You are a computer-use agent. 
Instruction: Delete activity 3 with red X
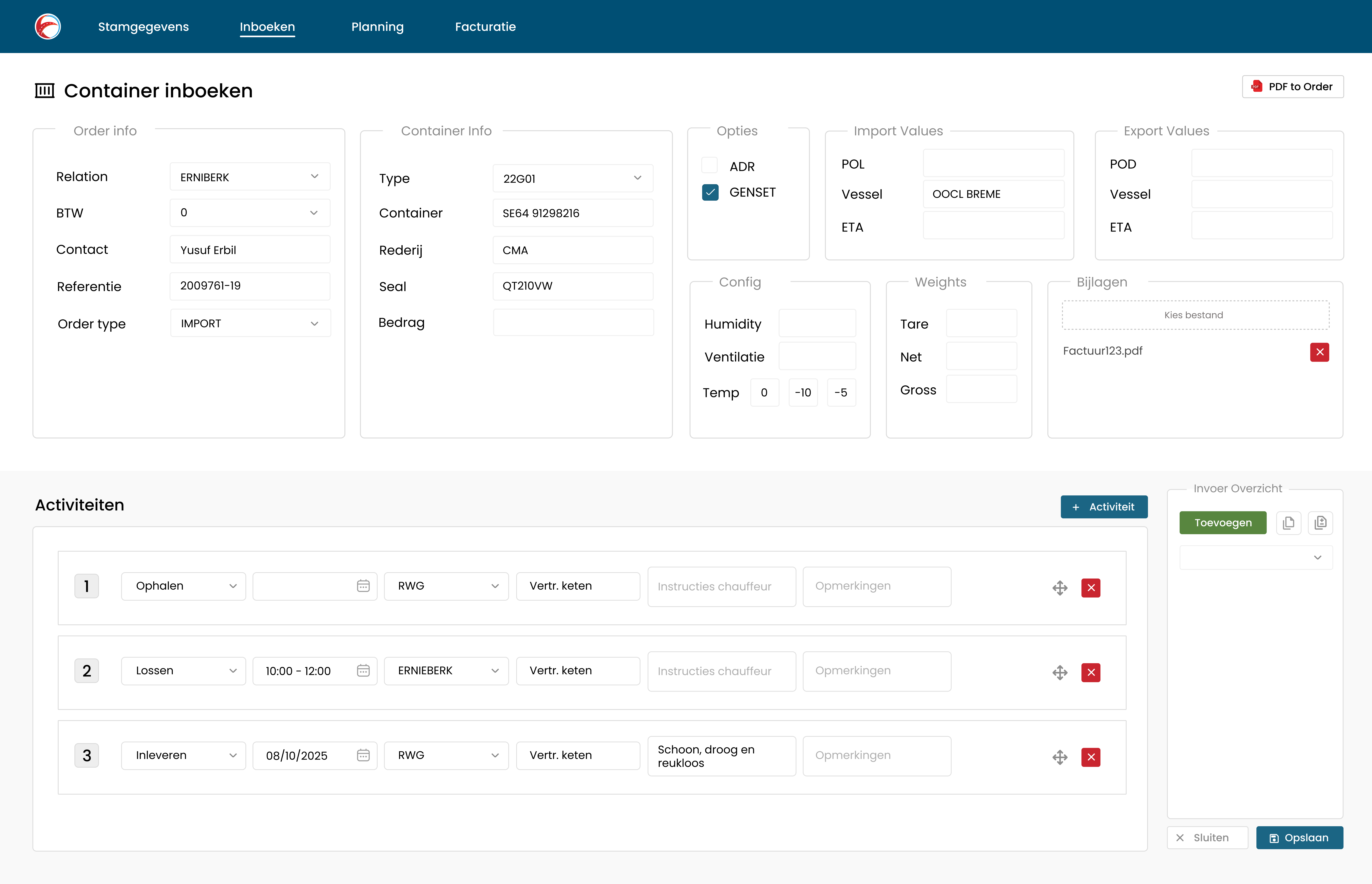tap(1091, 757)
